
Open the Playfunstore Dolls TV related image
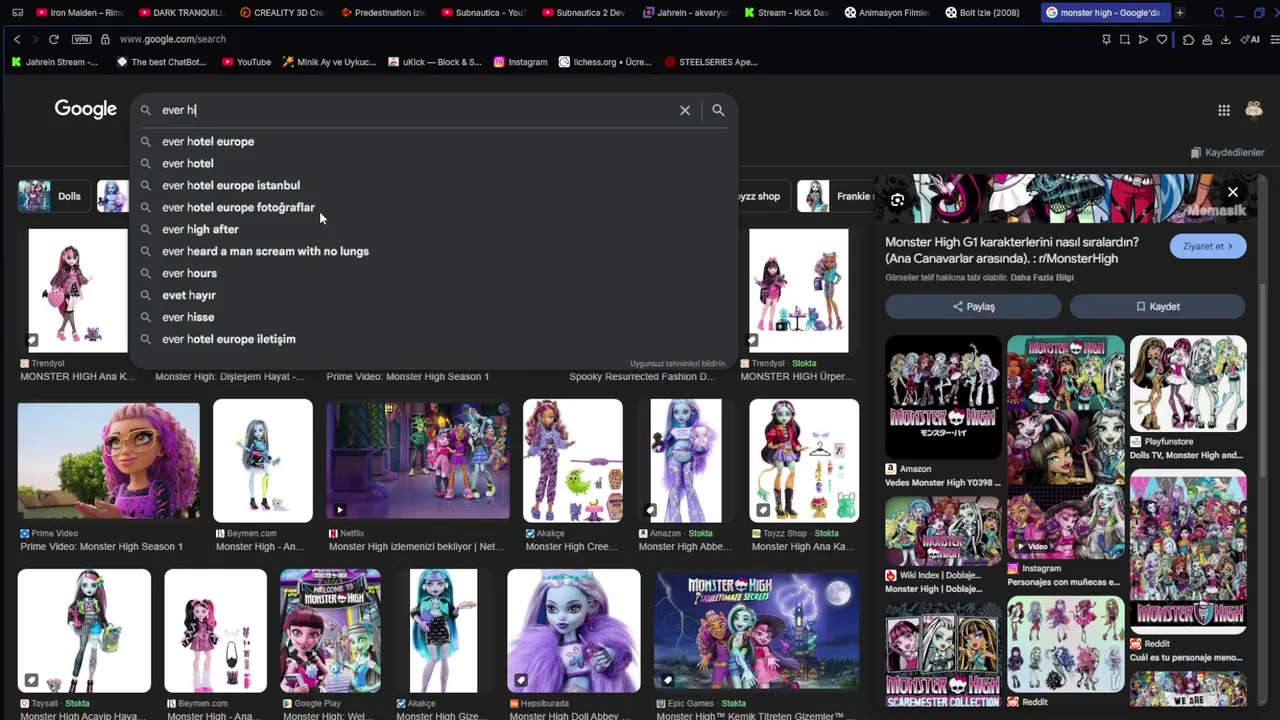coord(1188,383)
